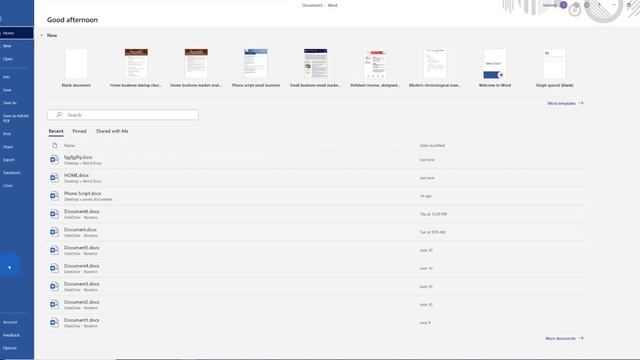Screen dimensions: 640x360
Task: Choose Modern chronological cover letter template
Action: (x=435, y=68)
